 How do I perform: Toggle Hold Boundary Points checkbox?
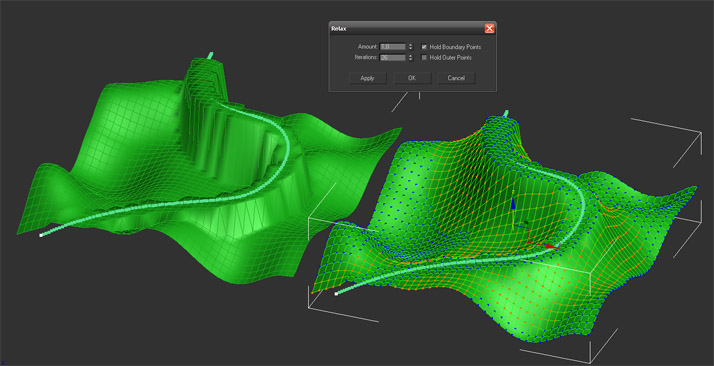(424, 47)
